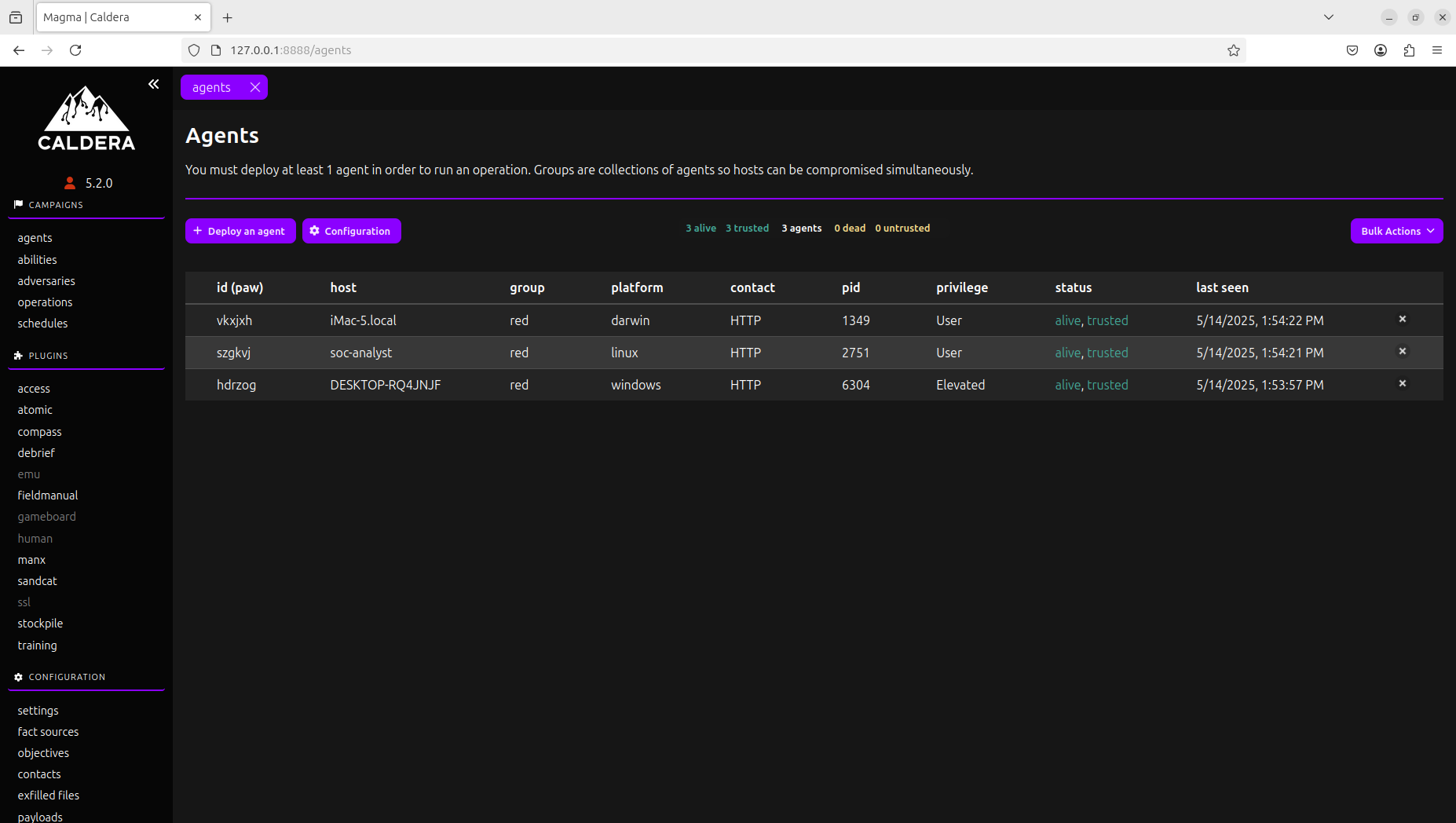
Task: Expand the Bulk Actions dropdown
Action: pos(1396,231)
